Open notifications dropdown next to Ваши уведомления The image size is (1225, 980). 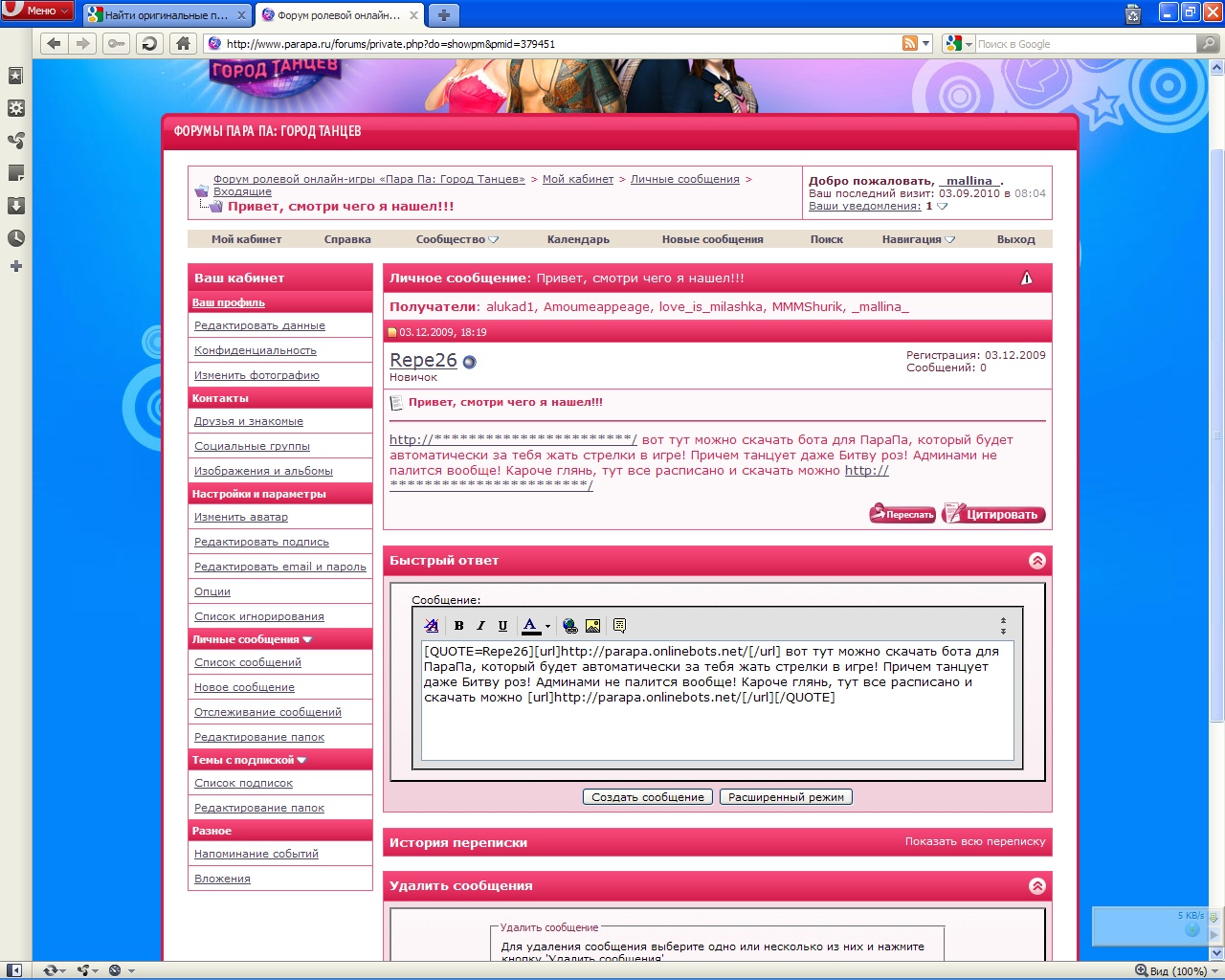click(942, 206)
